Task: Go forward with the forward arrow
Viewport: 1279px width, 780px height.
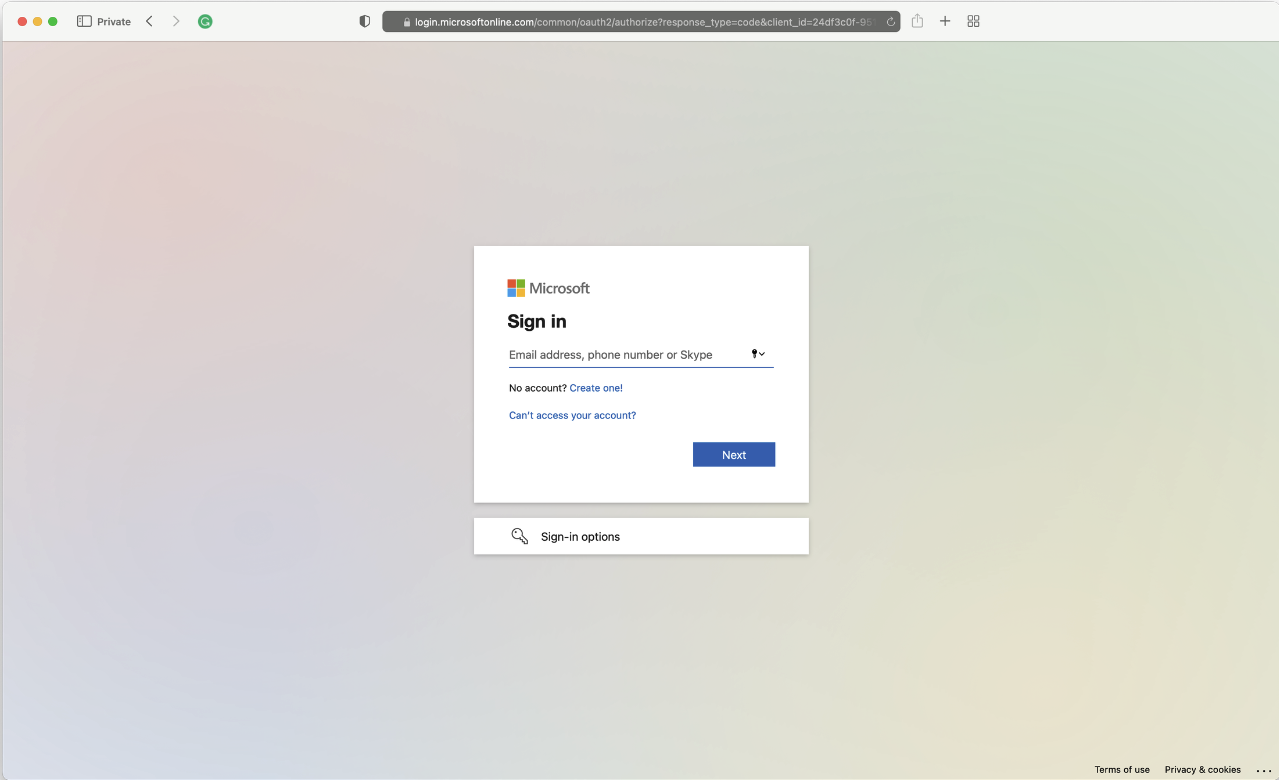Action: click(176, 21)
